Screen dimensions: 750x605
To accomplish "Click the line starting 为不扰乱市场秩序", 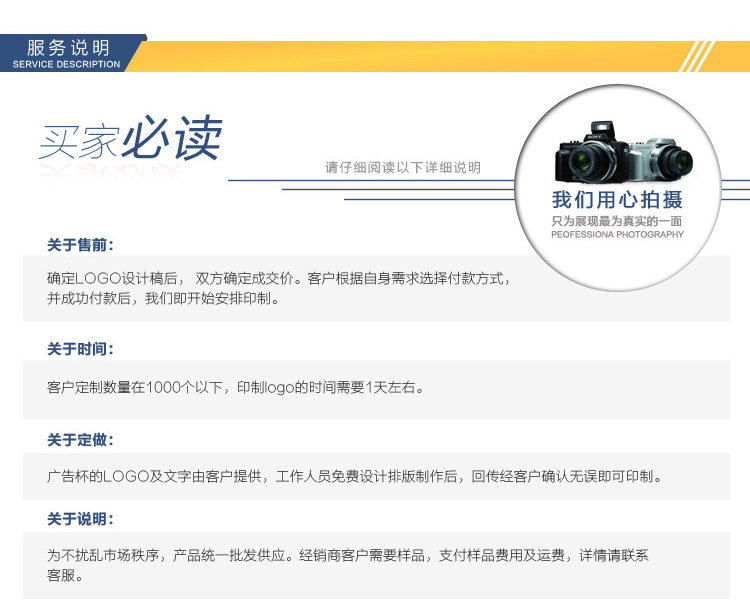I will 348,555.
